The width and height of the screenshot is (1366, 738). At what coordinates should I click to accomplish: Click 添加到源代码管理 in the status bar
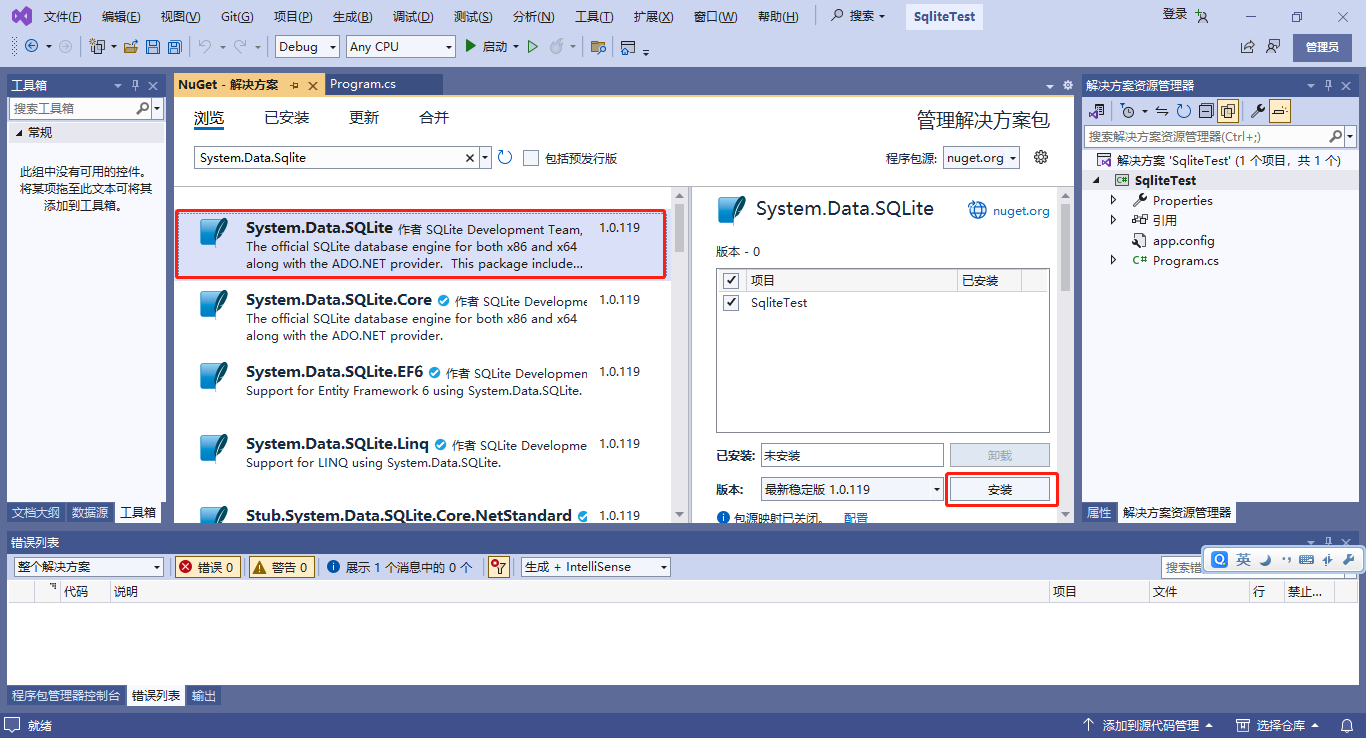click(x=1150, y=726)
